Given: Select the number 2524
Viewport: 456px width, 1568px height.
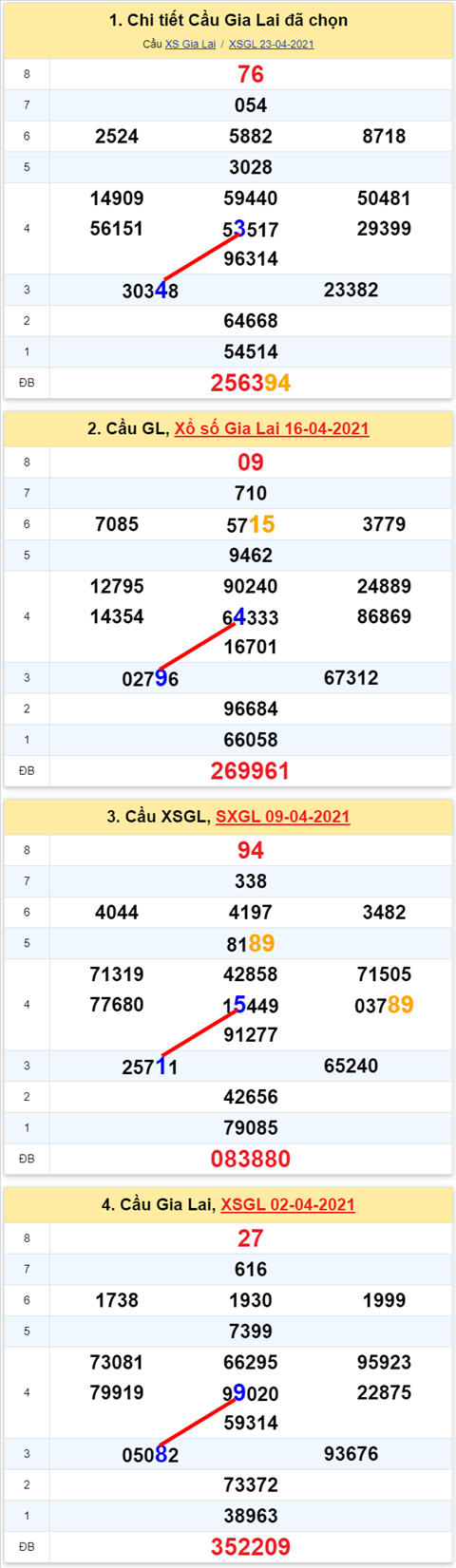Looking at the screenshot, I should (117, 136).
